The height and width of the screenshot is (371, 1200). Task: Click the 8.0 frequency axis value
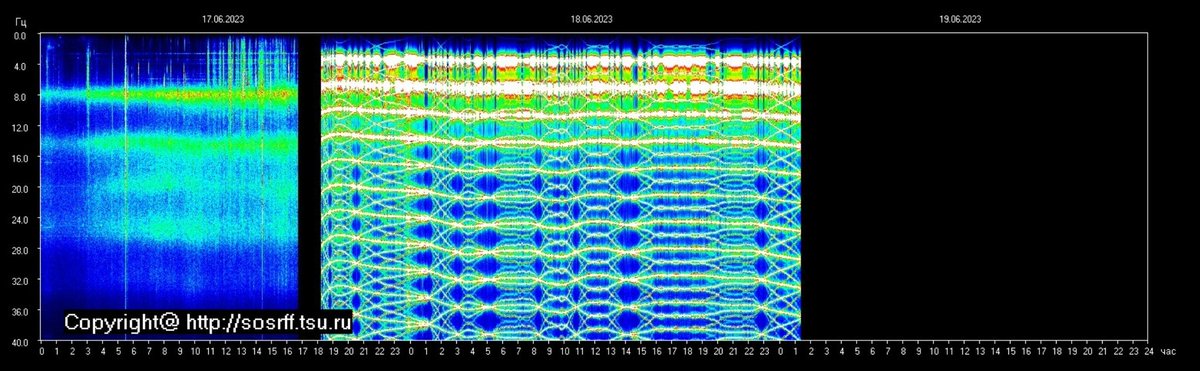20,97
